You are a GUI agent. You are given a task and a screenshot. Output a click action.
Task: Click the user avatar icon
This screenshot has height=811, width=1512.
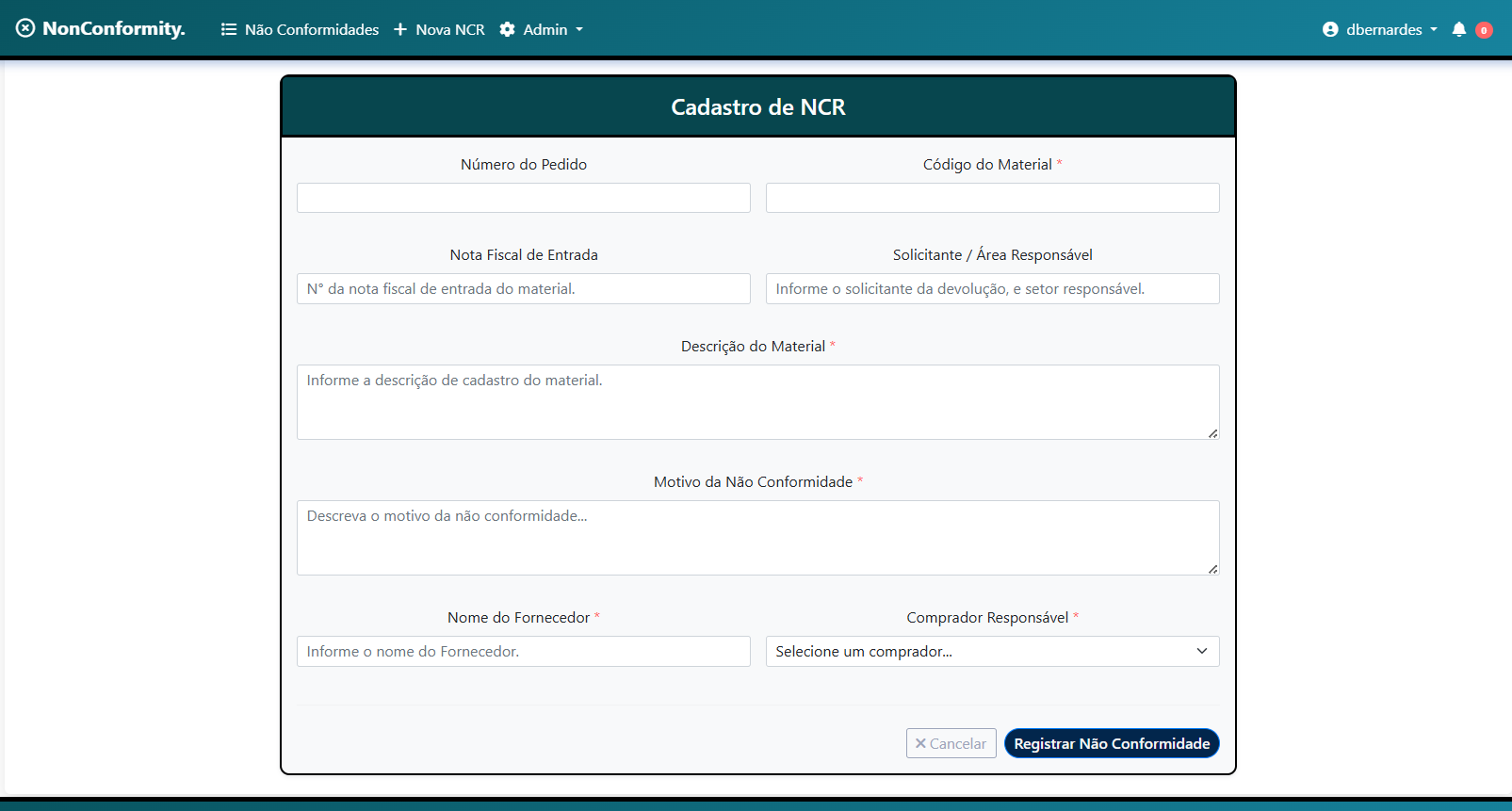pos(1330,29)
